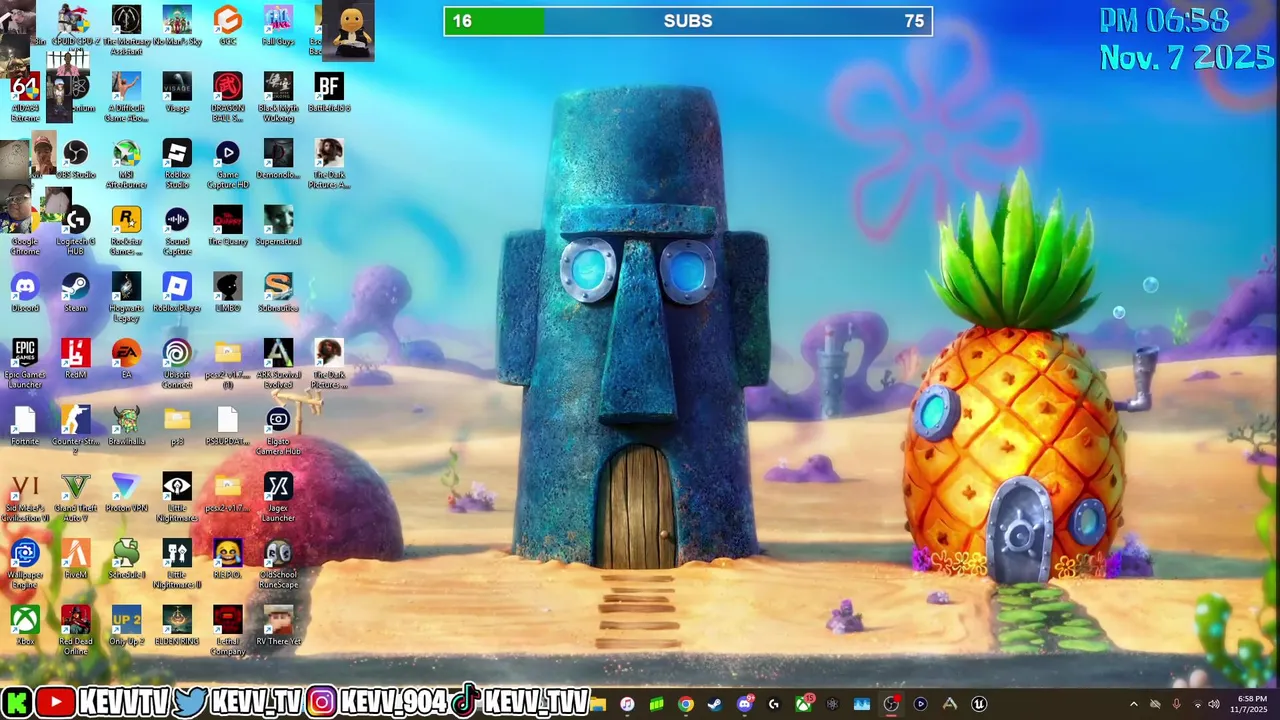Select the CPUID CPU-Z desktop shortcut
This screenshot has width=1280, height=720.
tap(75, 28)
